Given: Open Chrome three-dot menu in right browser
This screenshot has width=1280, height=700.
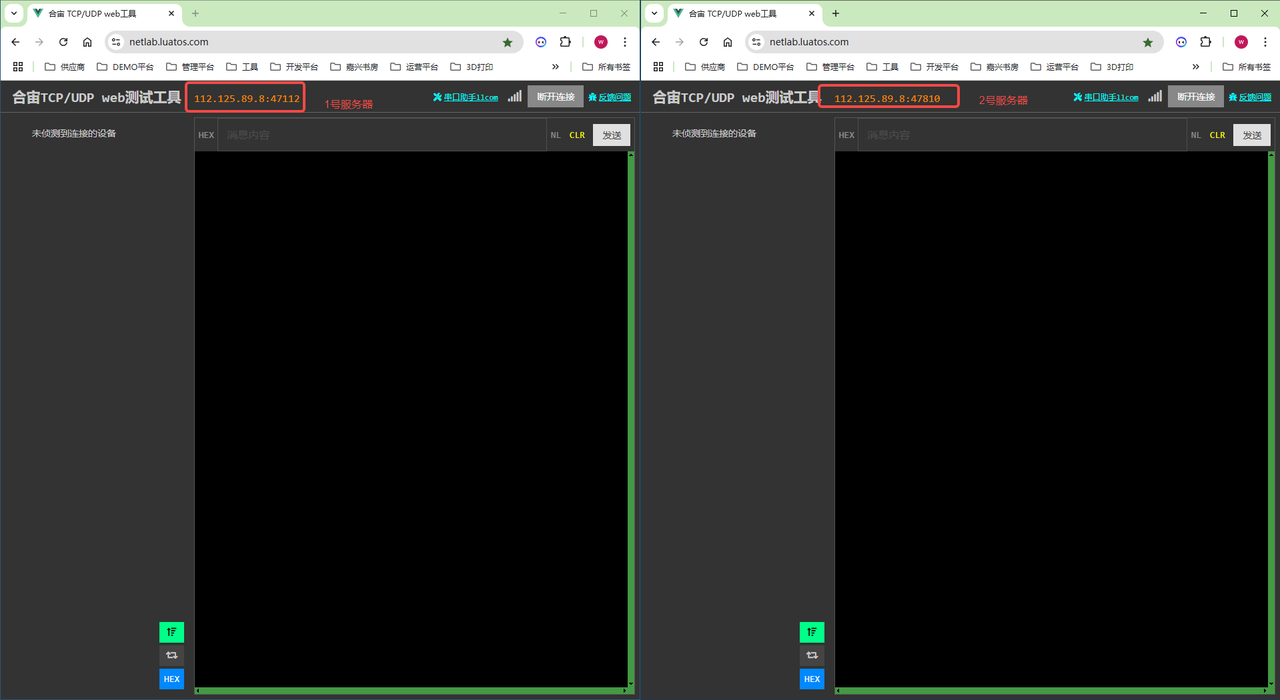Looking at the screenshot, I should pyautogui.click(x=1265, y=42).
